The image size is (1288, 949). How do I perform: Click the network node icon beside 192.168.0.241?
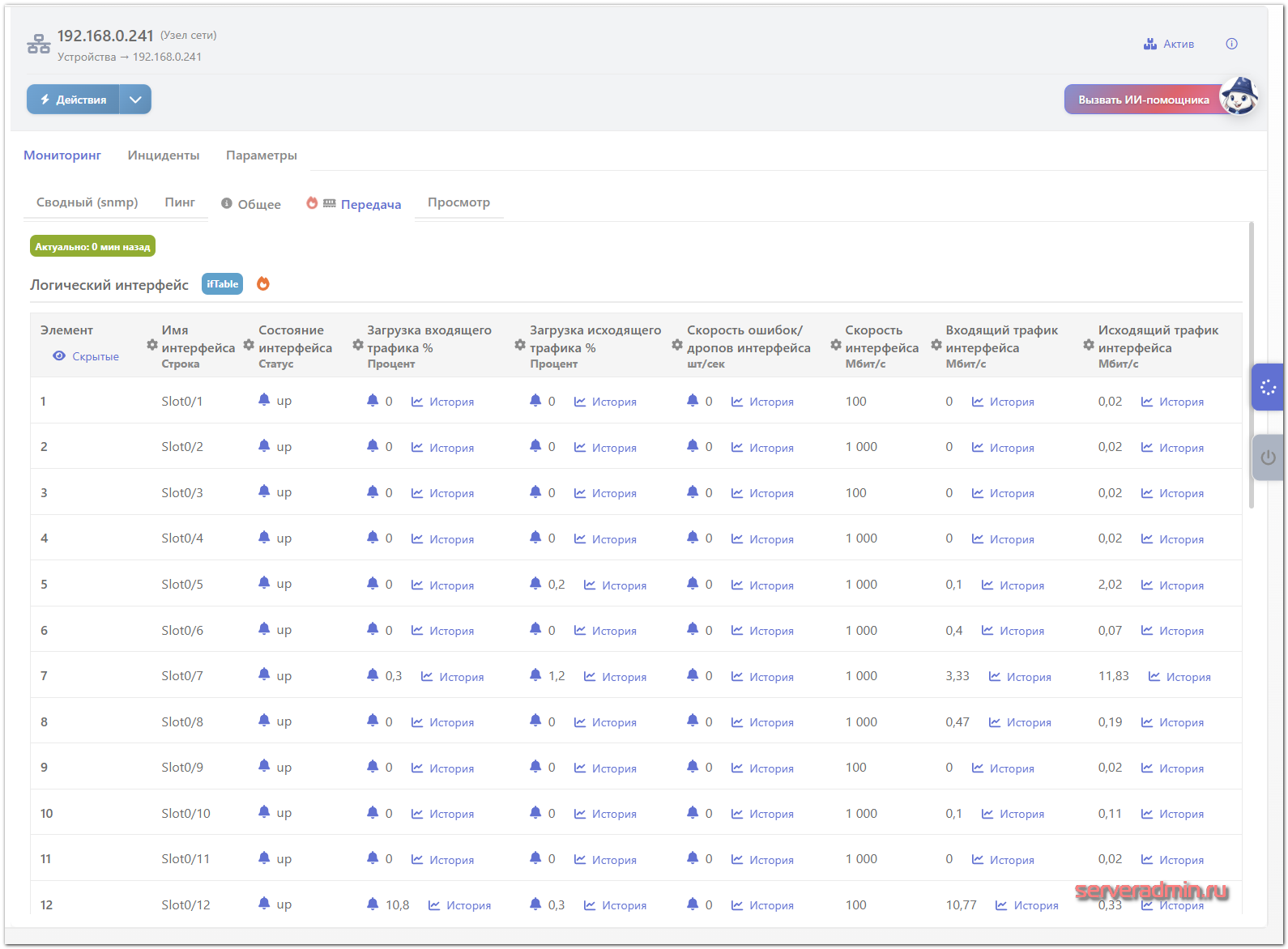pyautogui.click(x=38, y=44)
